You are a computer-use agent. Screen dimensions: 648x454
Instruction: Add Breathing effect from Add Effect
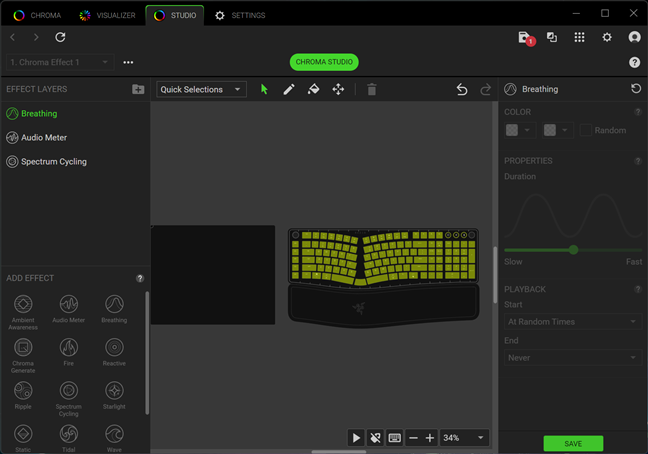(x=114, y=308)
